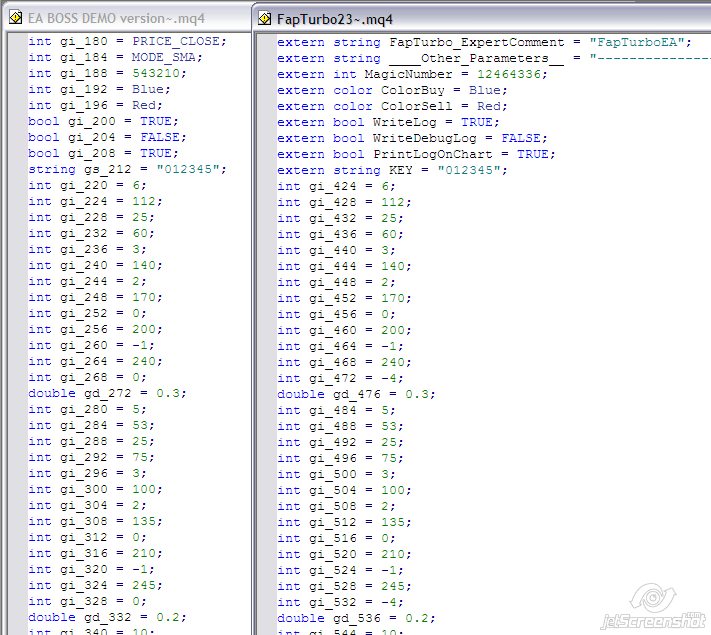
Task: Click line 'int gi_284 = 53;'
Action: point(91,425)
